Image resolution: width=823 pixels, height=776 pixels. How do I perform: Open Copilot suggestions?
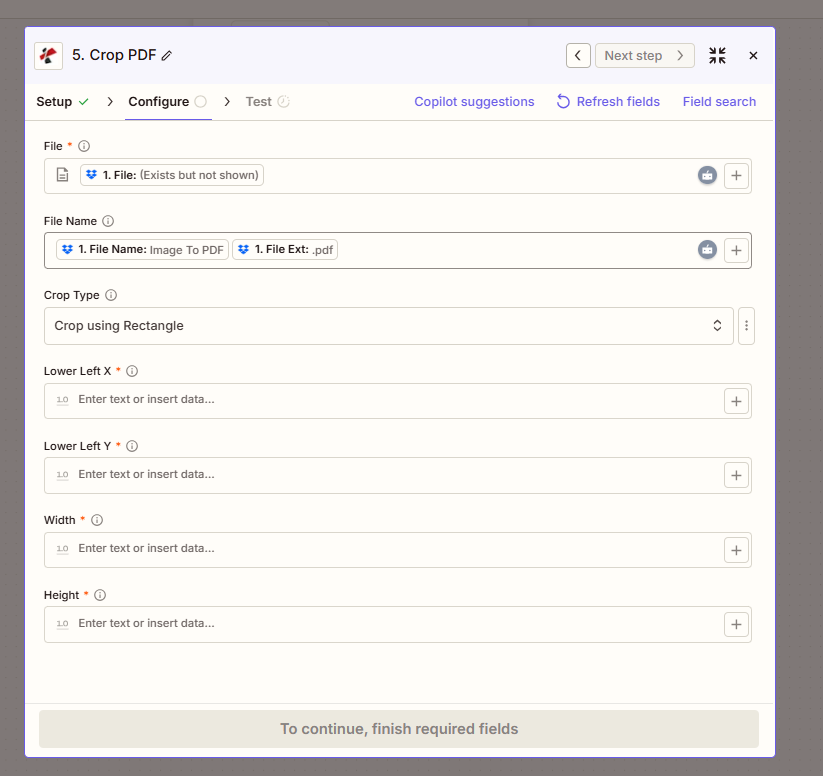pyautogui.click(x=474, y=102)
